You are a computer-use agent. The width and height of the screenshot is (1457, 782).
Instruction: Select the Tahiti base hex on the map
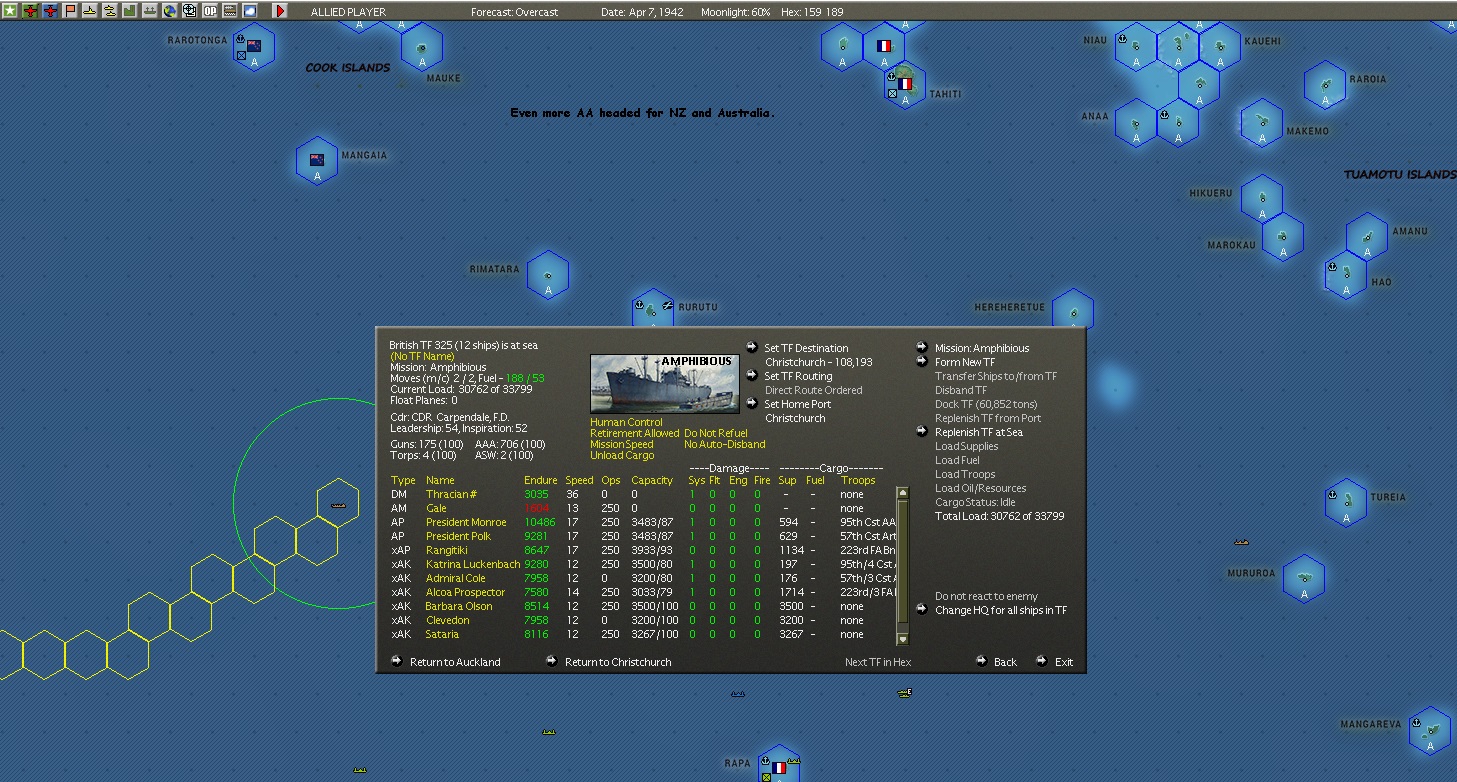[905, 86]
